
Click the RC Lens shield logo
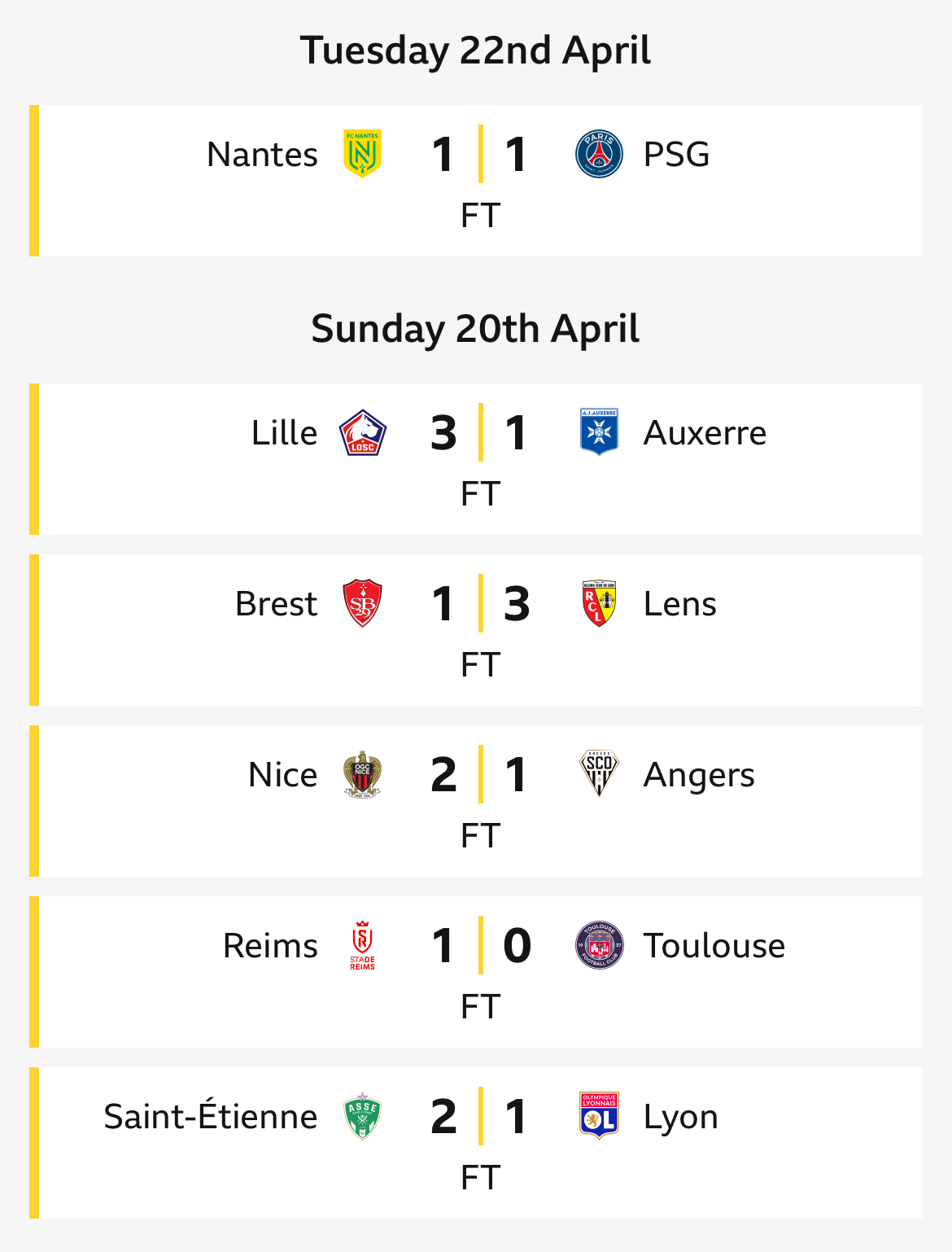[599, 603]
